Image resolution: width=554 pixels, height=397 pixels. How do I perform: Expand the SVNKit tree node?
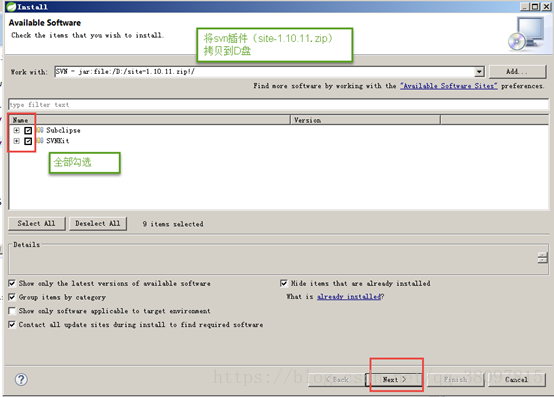tap(16, 141)
